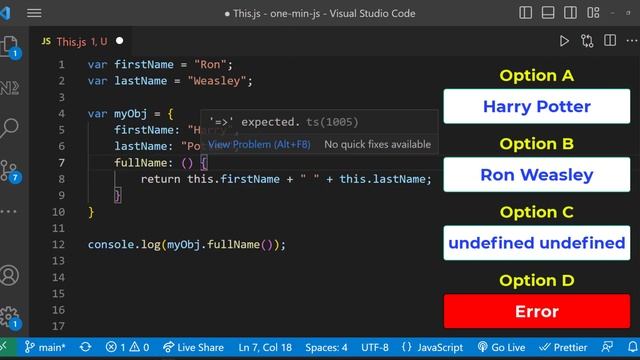Open customize layout icon
This screenshot has width=640, height=360.
[593, 13]
